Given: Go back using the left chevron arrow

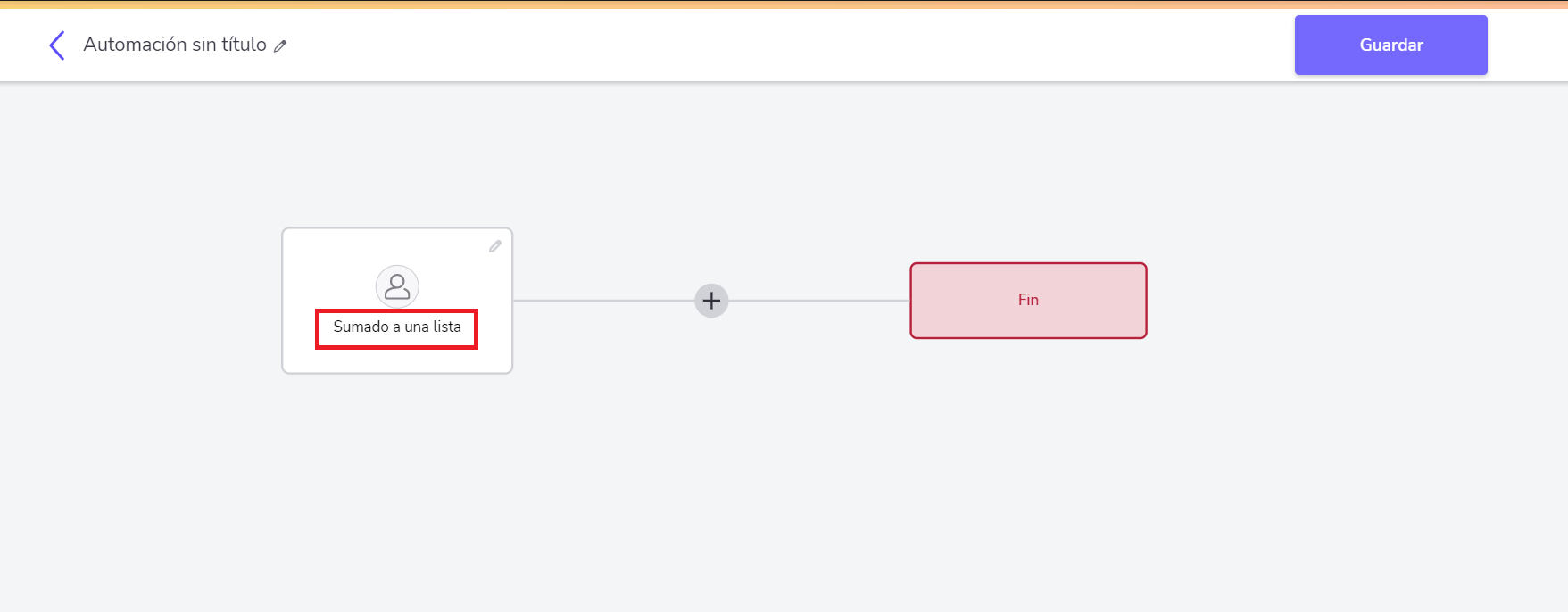Looking at the screenshot, I should coord(56,45).
